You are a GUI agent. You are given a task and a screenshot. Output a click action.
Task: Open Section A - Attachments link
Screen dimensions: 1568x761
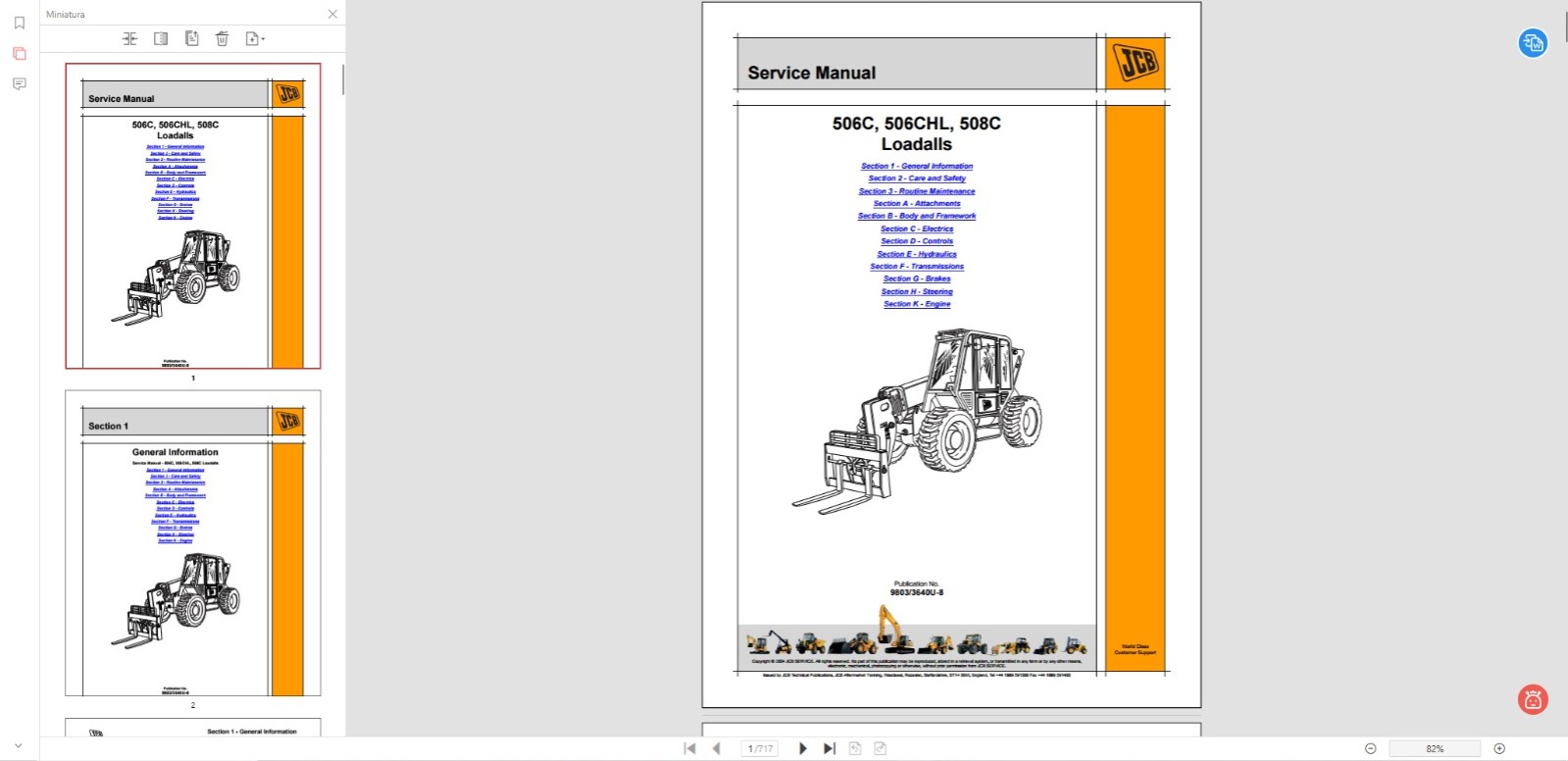[917, 204]
